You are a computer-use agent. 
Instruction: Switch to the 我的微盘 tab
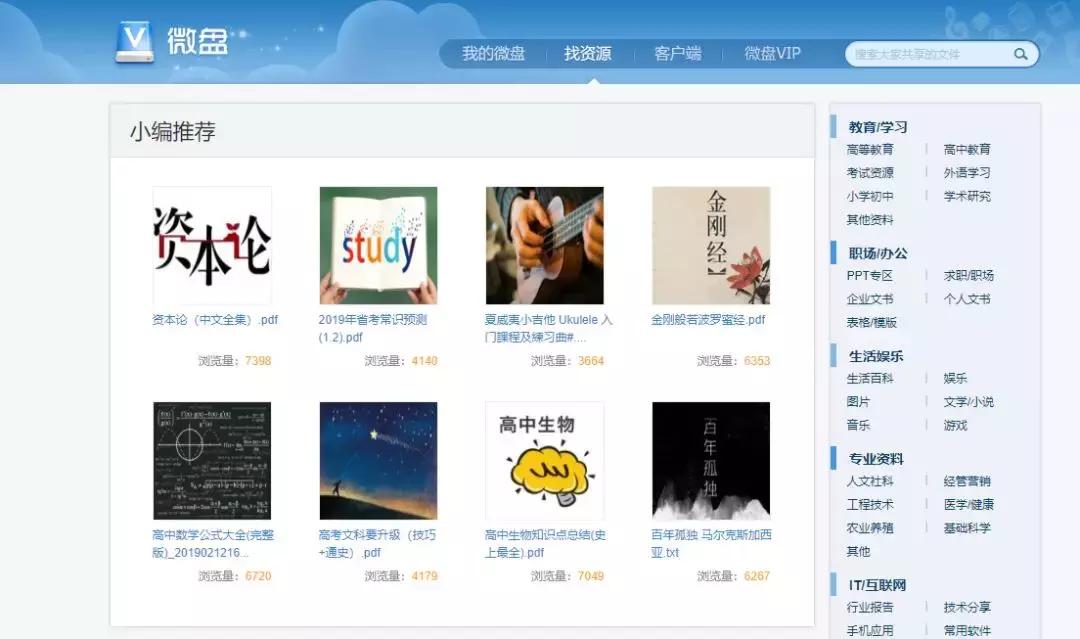(x=494, y=53)
